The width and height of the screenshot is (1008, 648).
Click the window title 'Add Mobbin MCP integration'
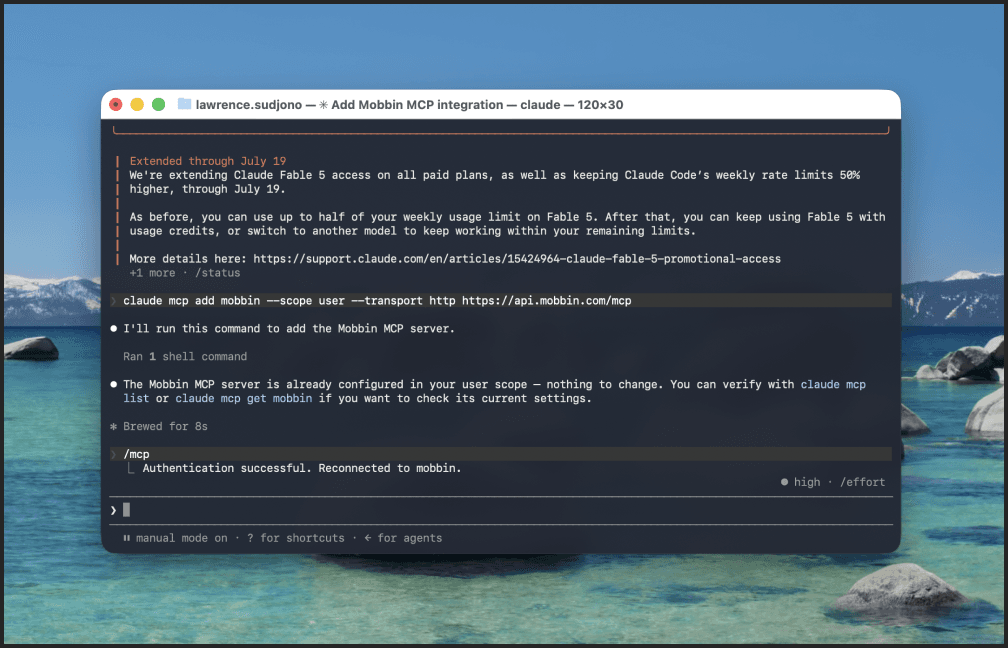click(417, 105)
